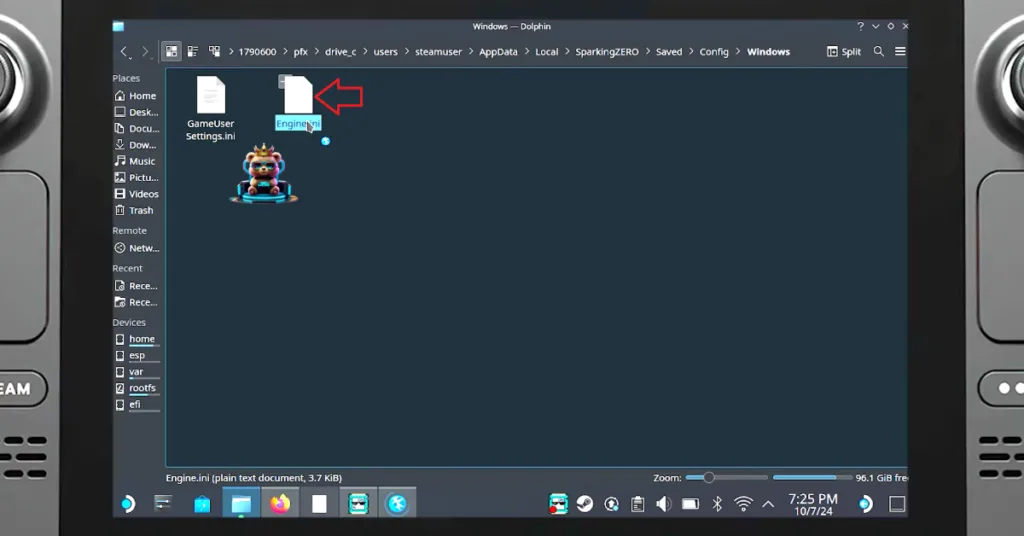Open the volume control in tray
The width and height of the screenshot is (1024, 536).
click(664, 504)
